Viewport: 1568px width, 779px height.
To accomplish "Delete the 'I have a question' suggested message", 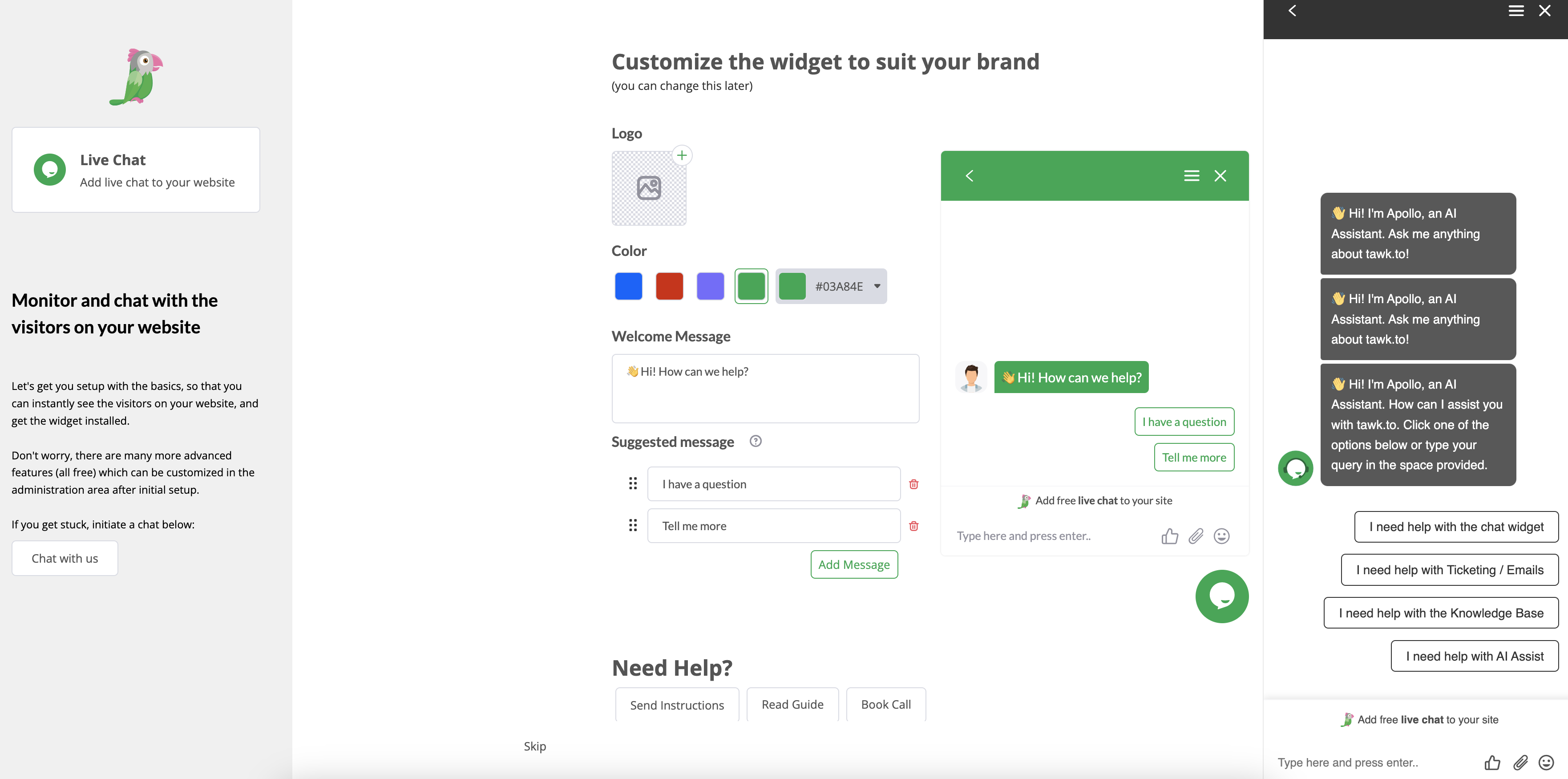I will 913,484.
